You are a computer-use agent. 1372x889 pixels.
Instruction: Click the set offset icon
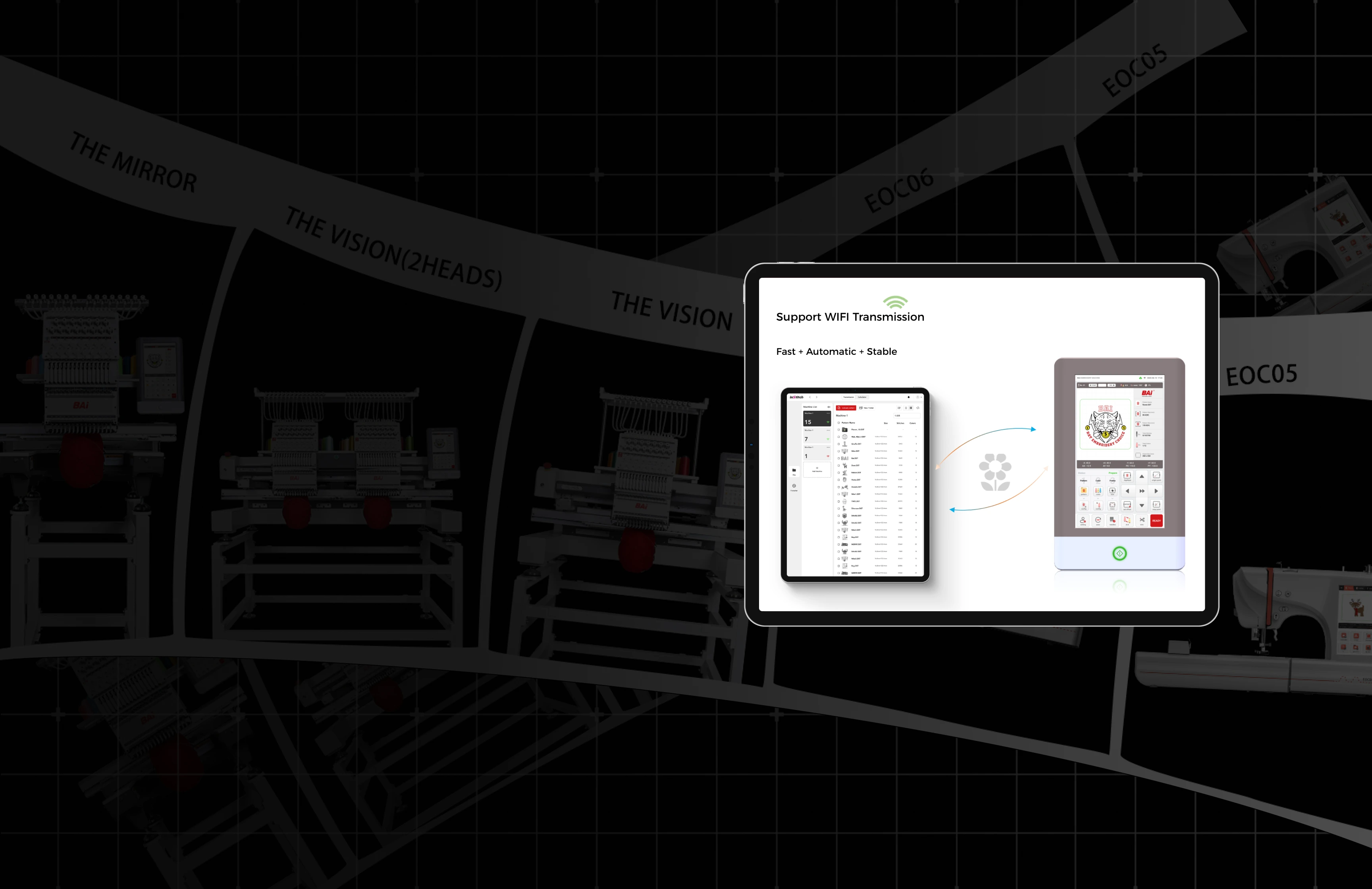point(1127,505)
